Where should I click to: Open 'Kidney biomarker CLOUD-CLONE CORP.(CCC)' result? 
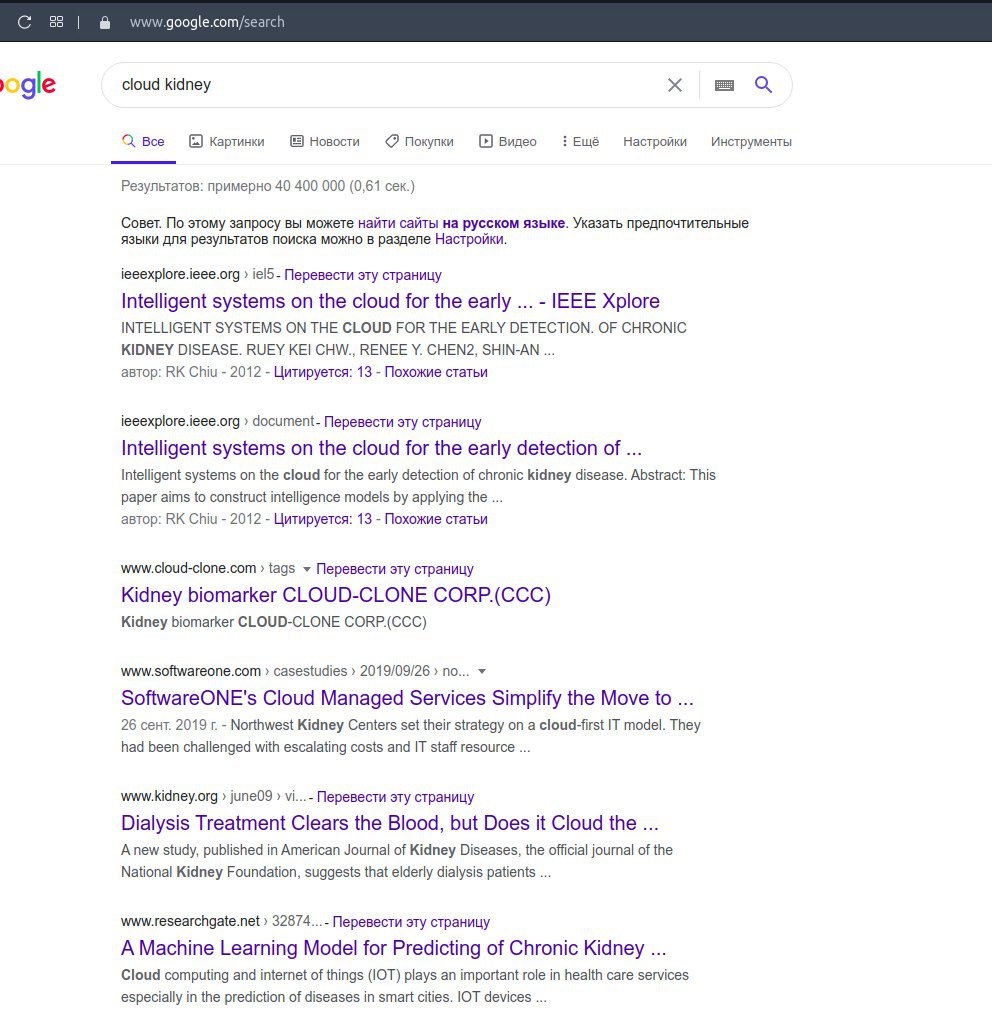click(336, 595)
